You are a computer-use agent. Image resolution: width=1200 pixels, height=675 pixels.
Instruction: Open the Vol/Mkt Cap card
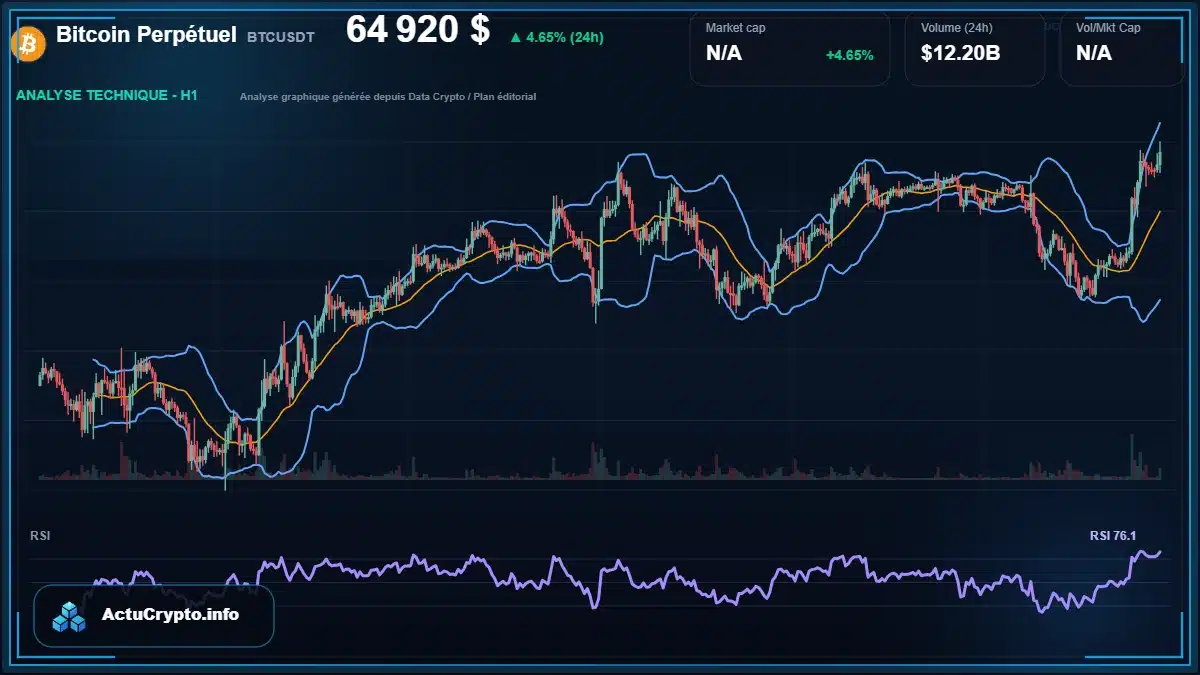pyautogui.click(x=1122, y=48)
